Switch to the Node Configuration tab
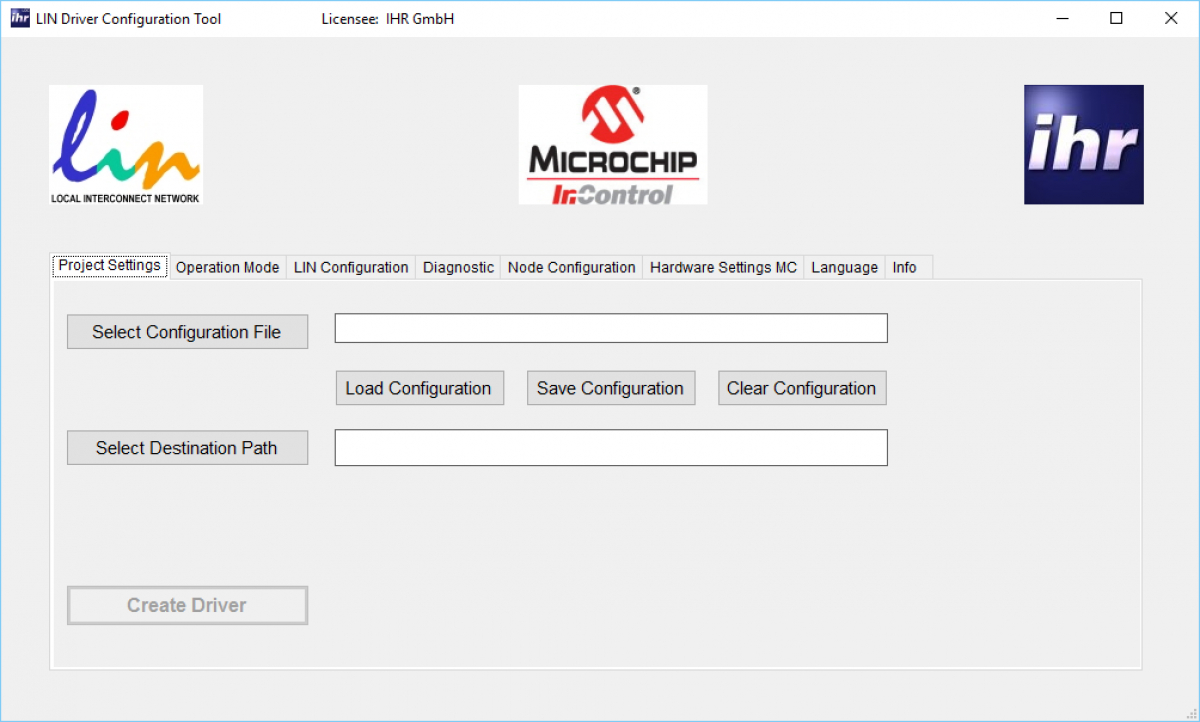 [571, 267]
